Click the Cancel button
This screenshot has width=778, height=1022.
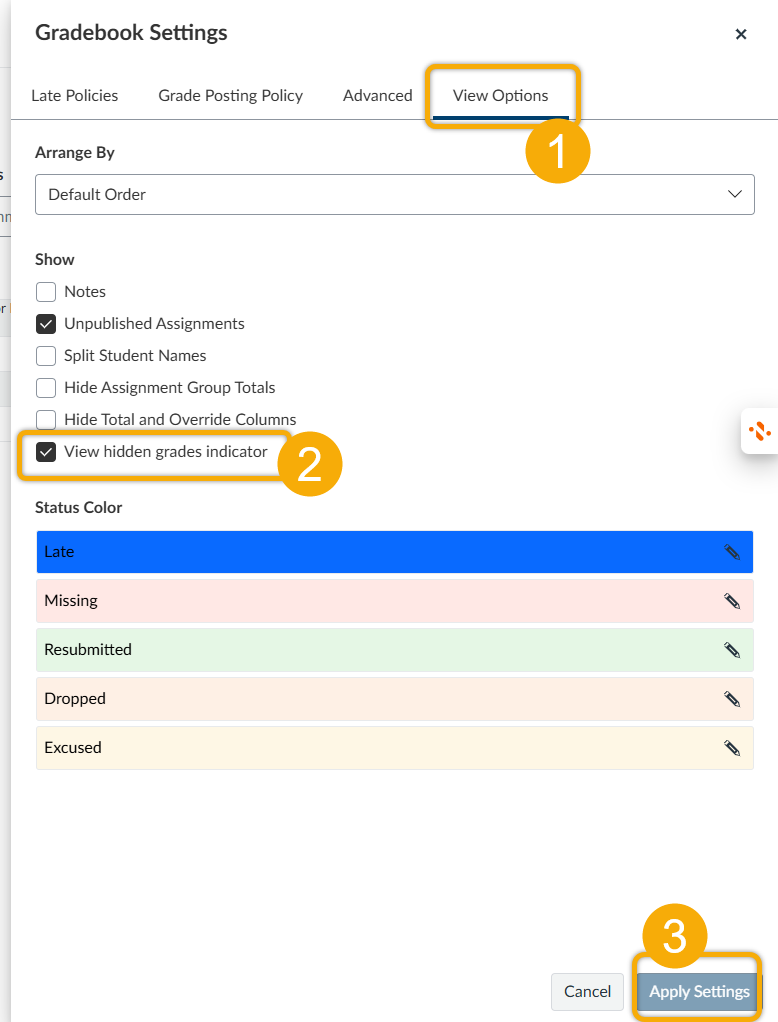tap(587, 992)
